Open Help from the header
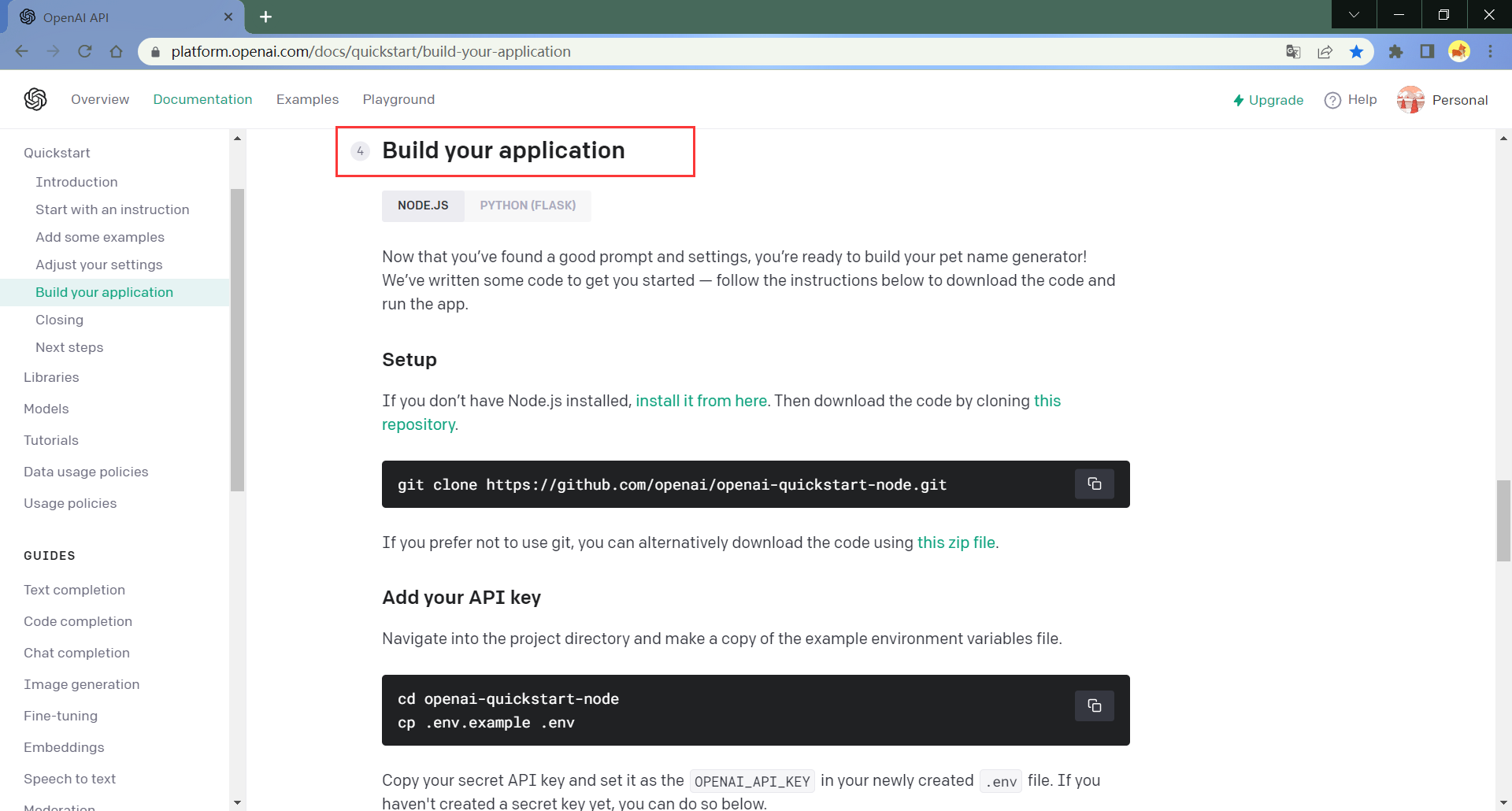The width and height of the screenshot is (1512, 811). [x=1351, y=100]
